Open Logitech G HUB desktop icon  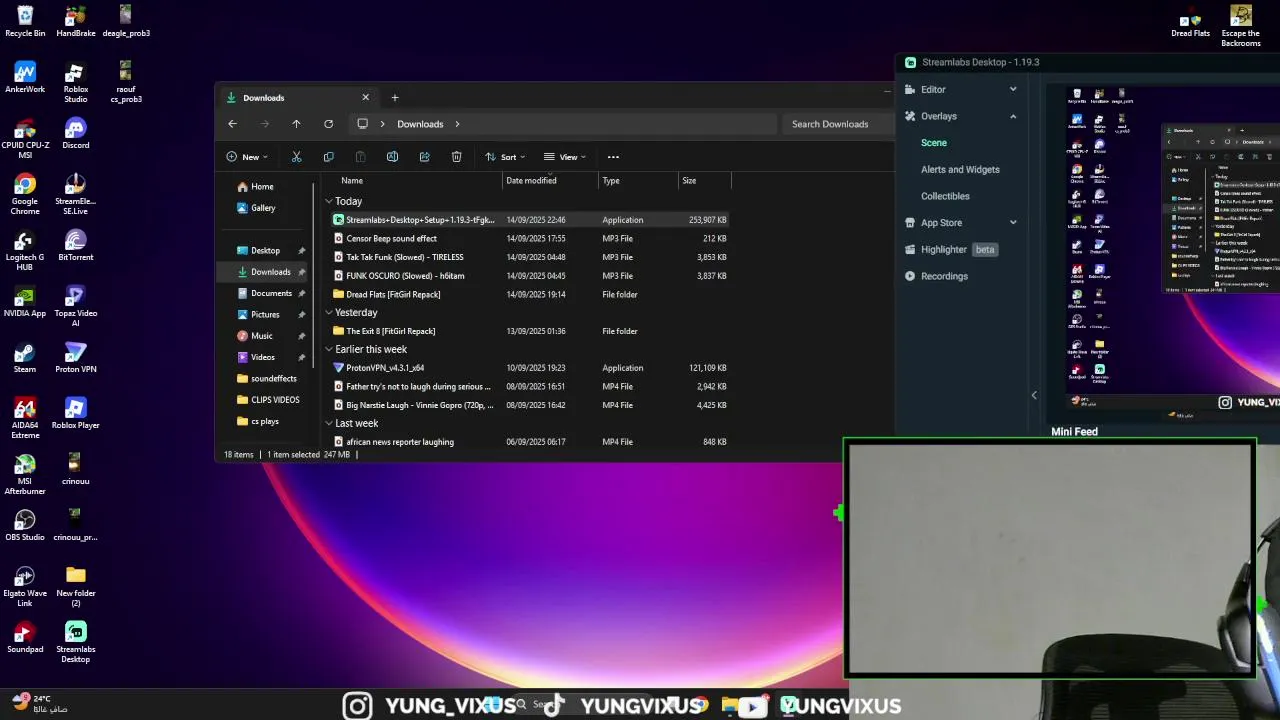pos(25,251)
